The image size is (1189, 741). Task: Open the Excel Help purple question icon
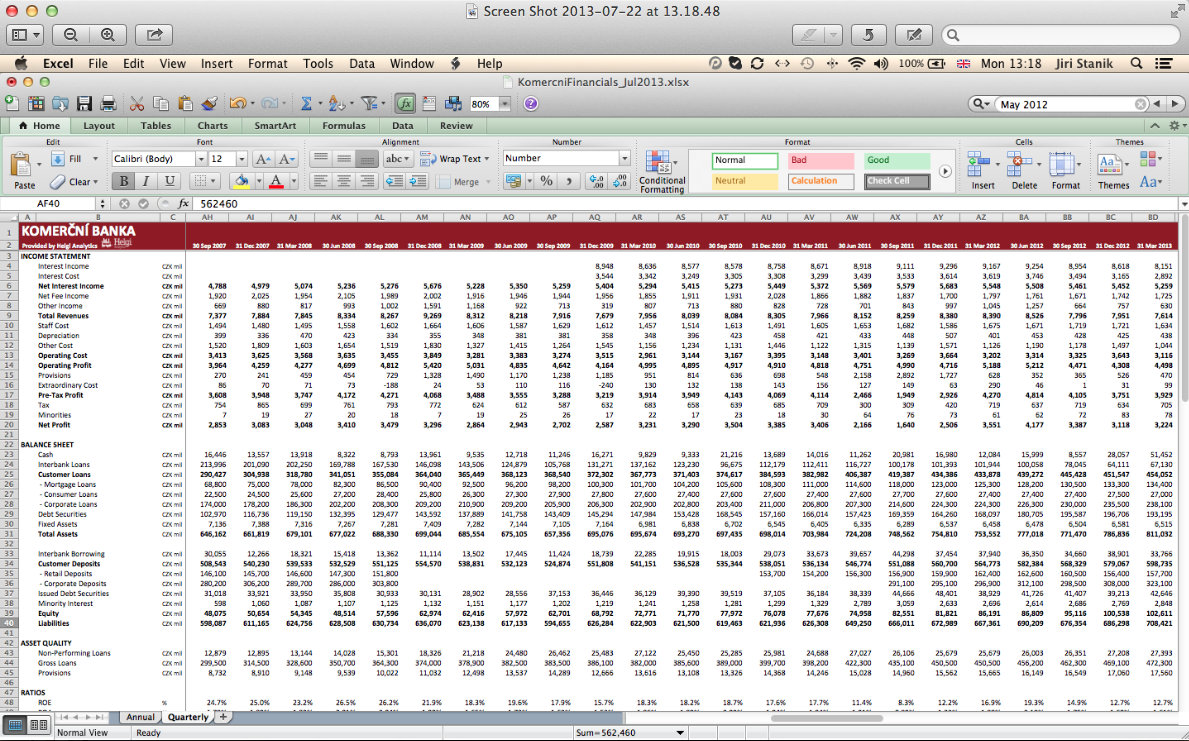[531, 104]
